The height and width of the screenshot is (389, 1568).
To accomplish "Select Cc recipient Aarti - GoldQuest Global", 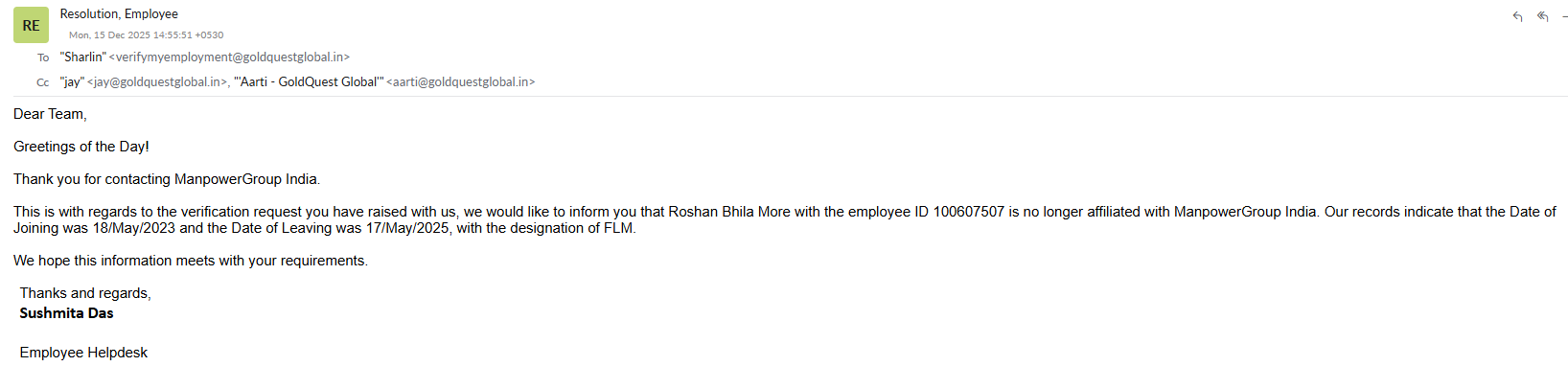I will point(309,82).
